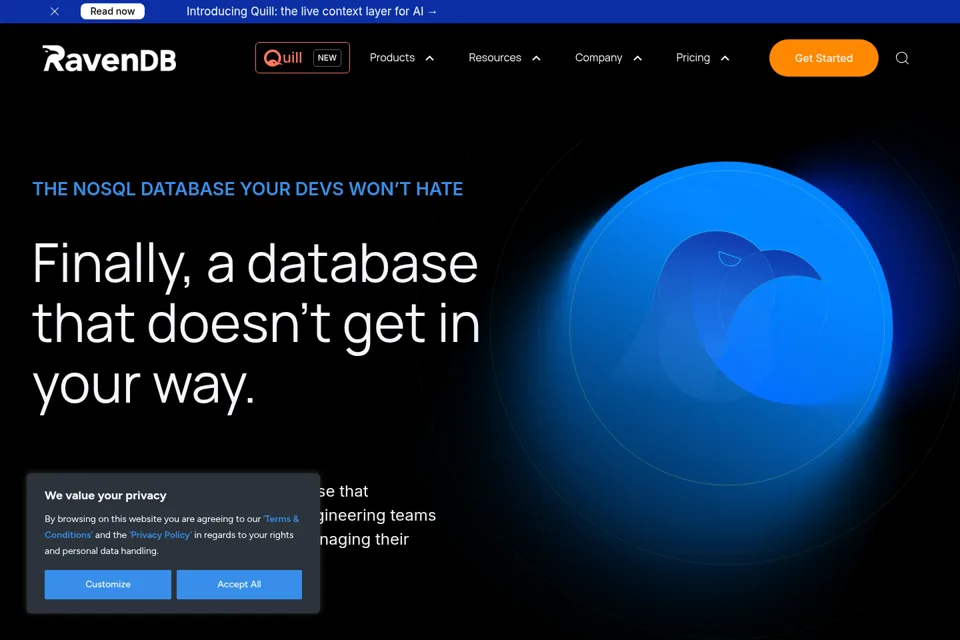Click the 'NoSQL database your devs won't hate' tagline
The image size is (960, 640).
[247, 189]
